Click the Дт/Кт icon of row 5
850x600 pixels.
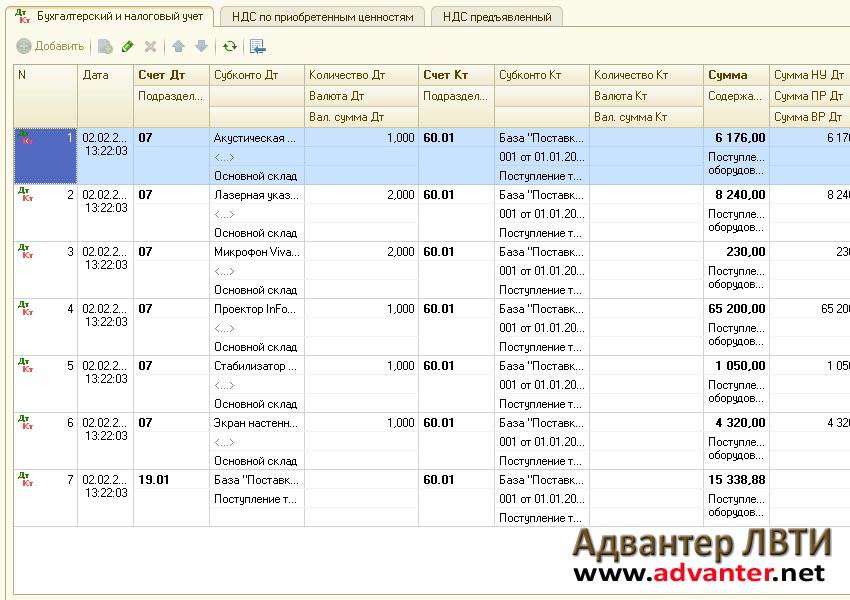point(25,365)
